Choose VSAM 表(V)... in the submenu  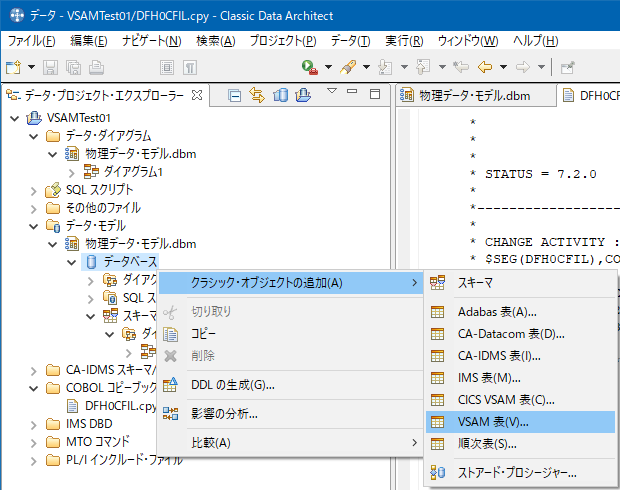pyautogui.click(x=520, y=422)
